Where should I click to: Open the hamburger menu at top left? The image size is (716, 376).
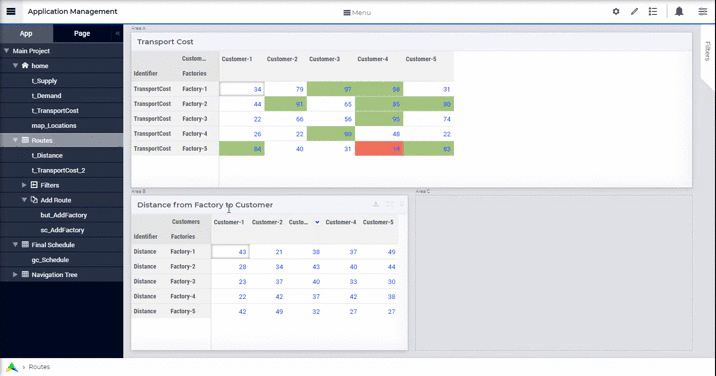(x=11, y=11)
